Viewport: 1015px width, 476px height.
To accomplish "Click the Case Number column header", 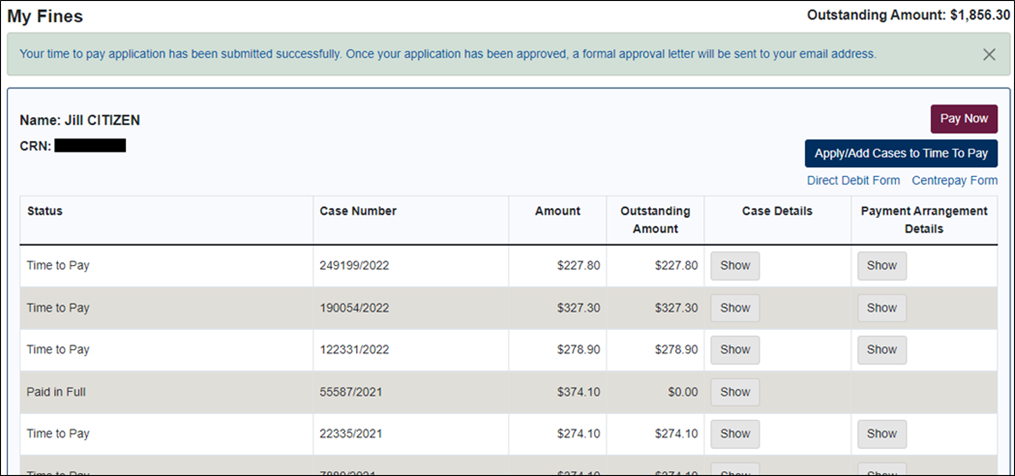I will click(x=357, y=211).
